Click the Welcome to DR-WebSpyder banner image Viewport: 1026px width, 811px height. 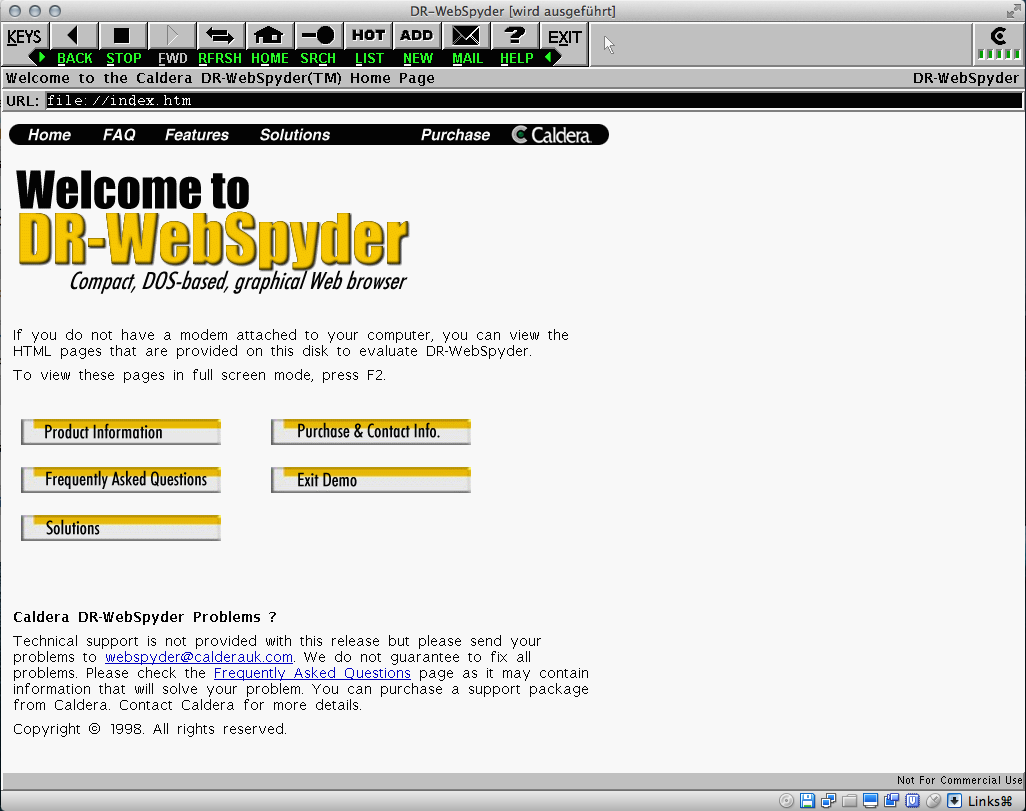212,230
